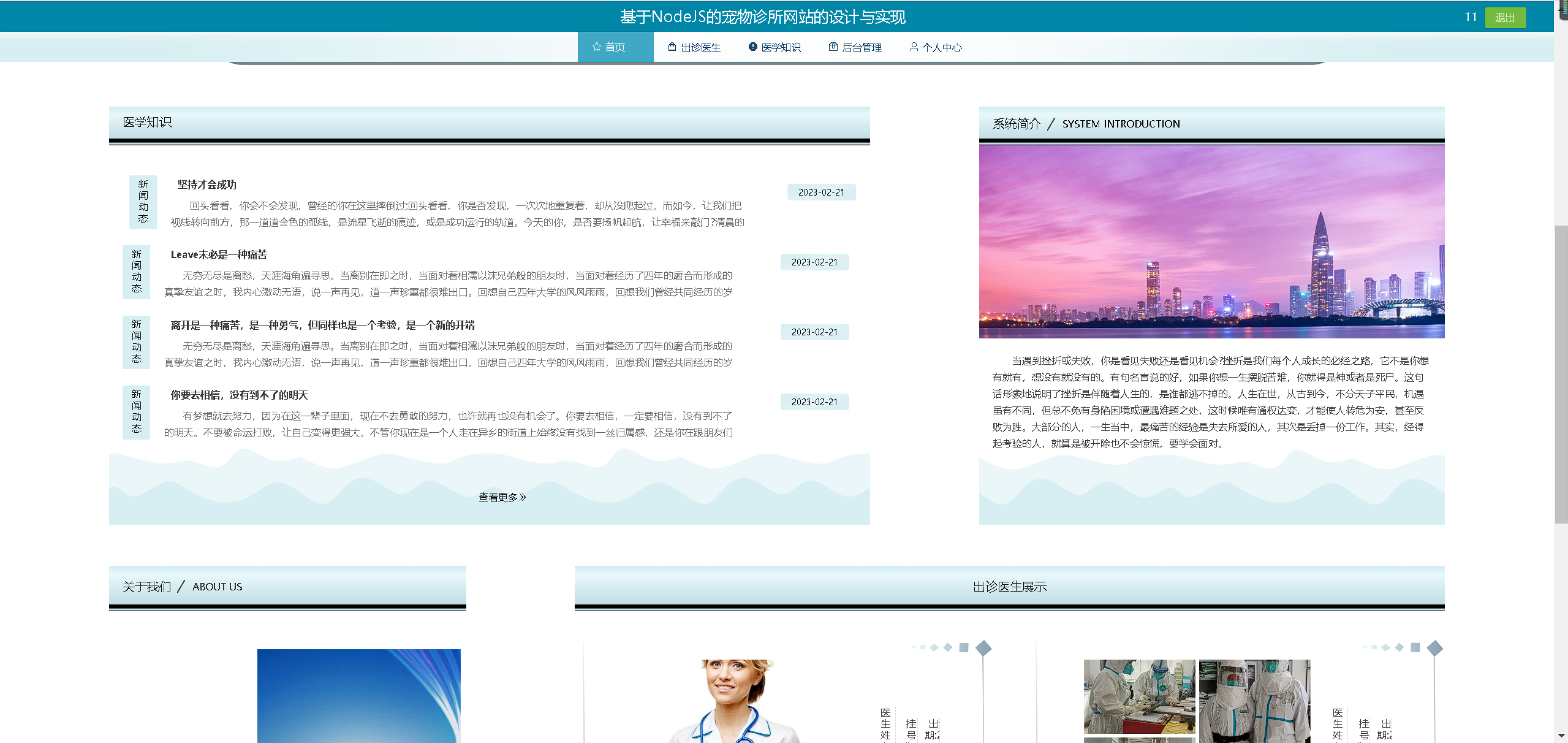Screen dimensions: 1568x743
Task: Click the vertical page scrollbar thumb
Action: coord(1561,374)
